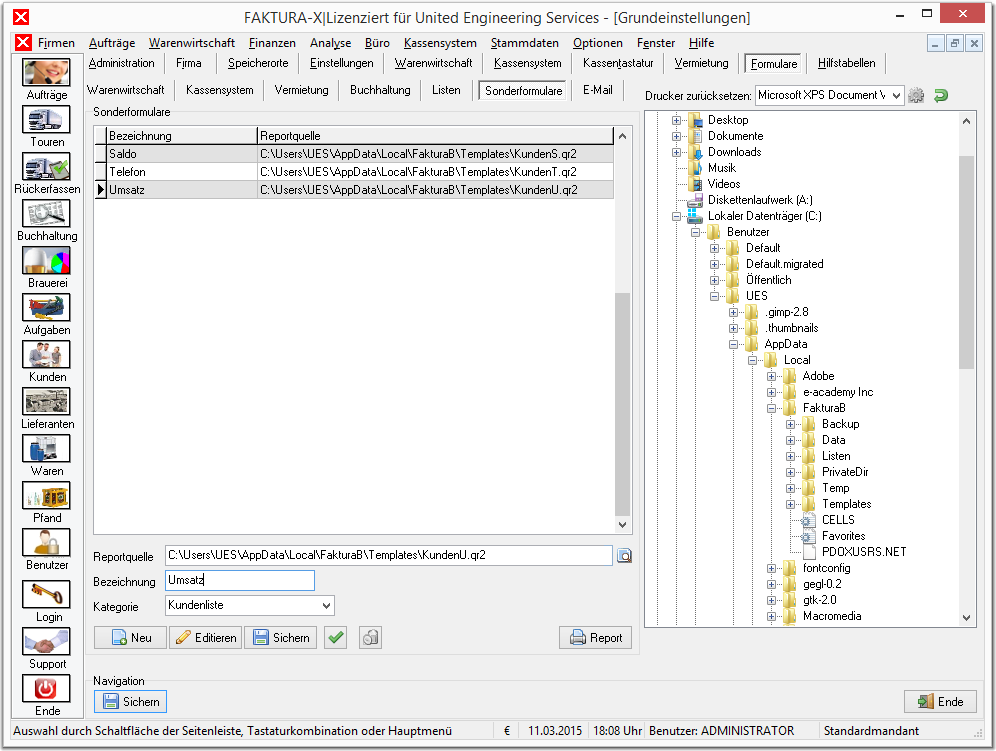Click the Favorites file icon in tree
Screen dimensions: 996x751
coord(808,536)
